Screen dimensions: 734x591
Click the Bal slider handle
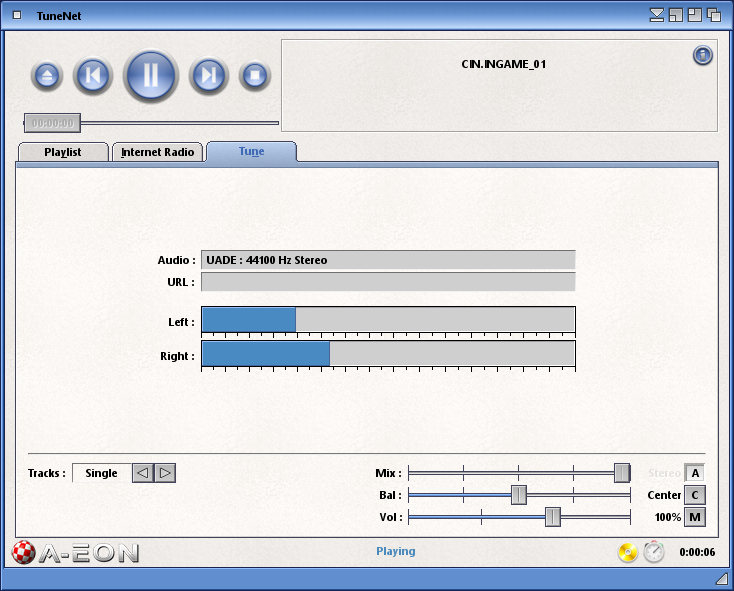[519, 495]
